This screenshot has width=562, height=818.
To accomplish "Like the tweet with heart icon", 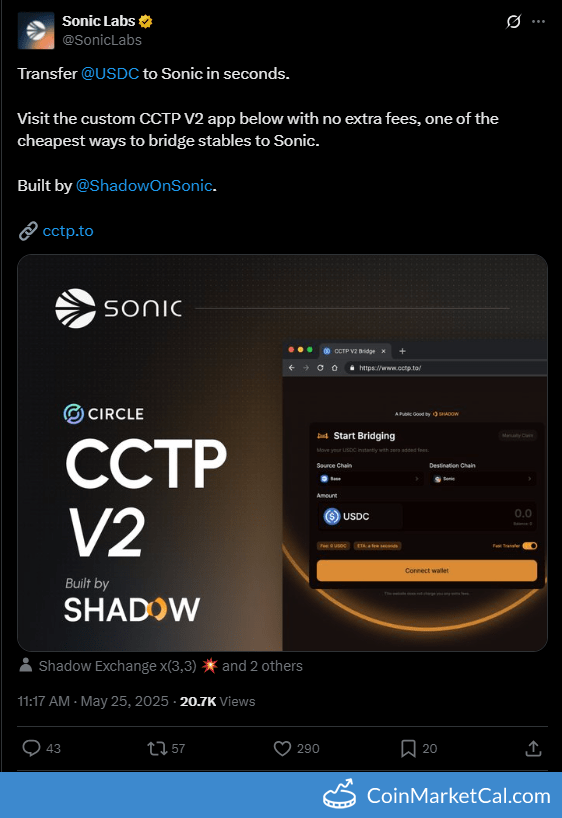I will [x=282, y=749].
